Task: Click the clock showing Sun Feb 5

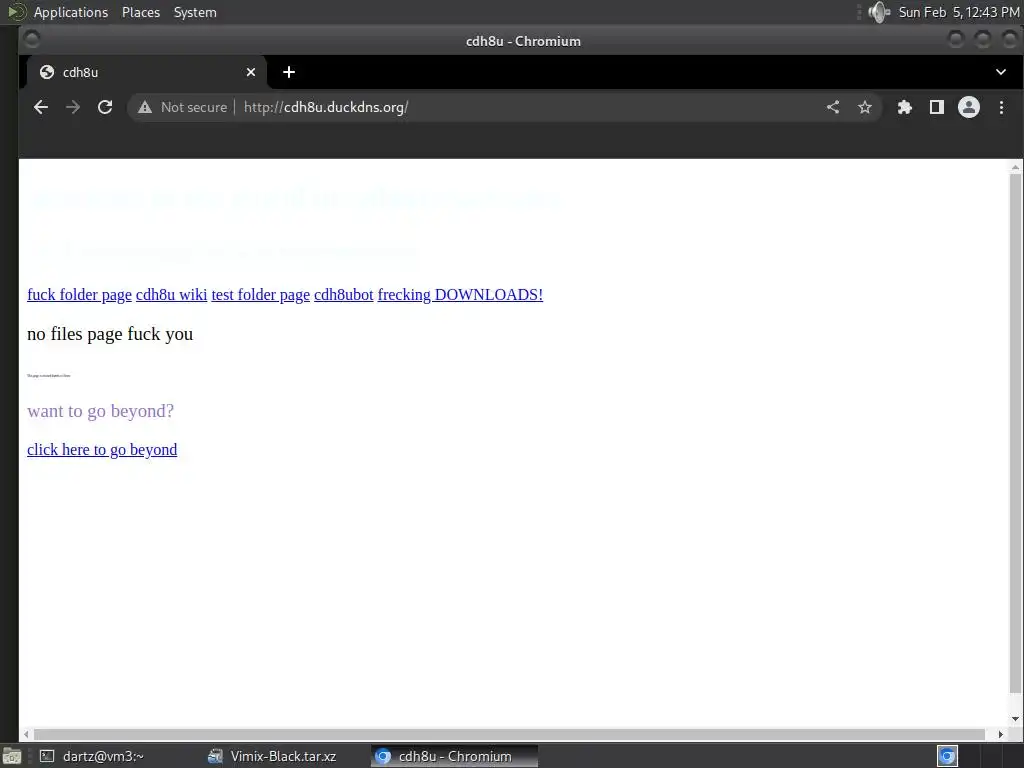Action: pyautogui.click(x=959, y=12)
